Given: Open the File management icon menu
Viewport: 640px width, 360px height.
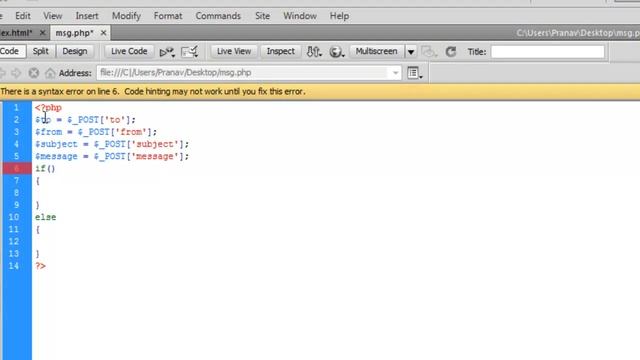Looking at the screenshot, I should [314, 52].
